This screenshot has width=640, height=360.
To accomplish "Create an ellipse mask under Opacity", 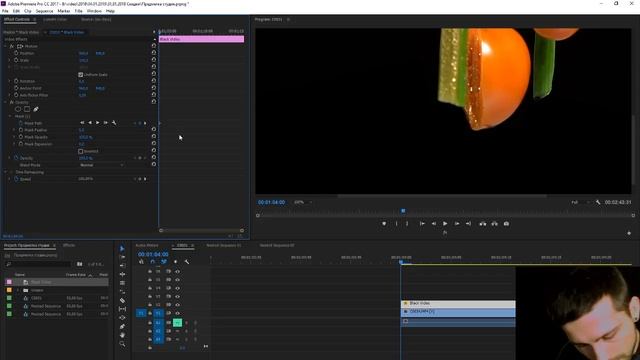I will click(18, 109).
